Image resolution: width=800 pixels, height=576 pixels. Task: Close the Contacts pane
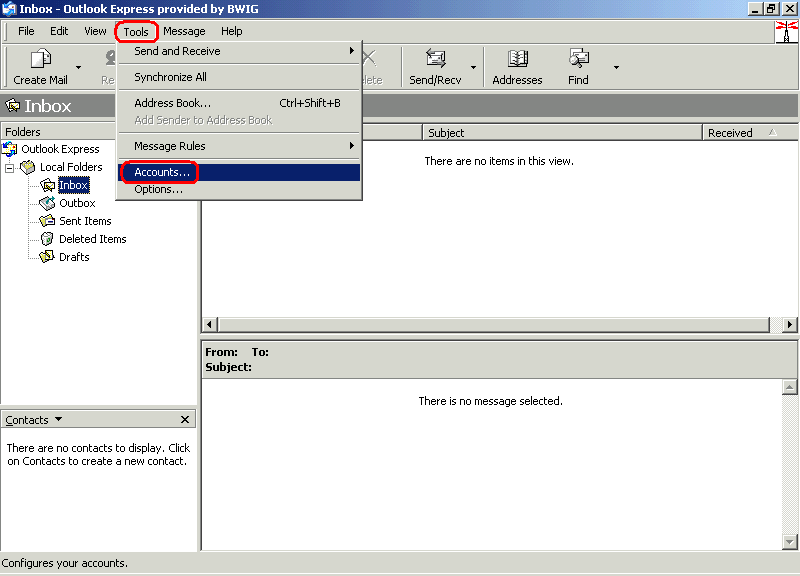(x=185, y=419)
